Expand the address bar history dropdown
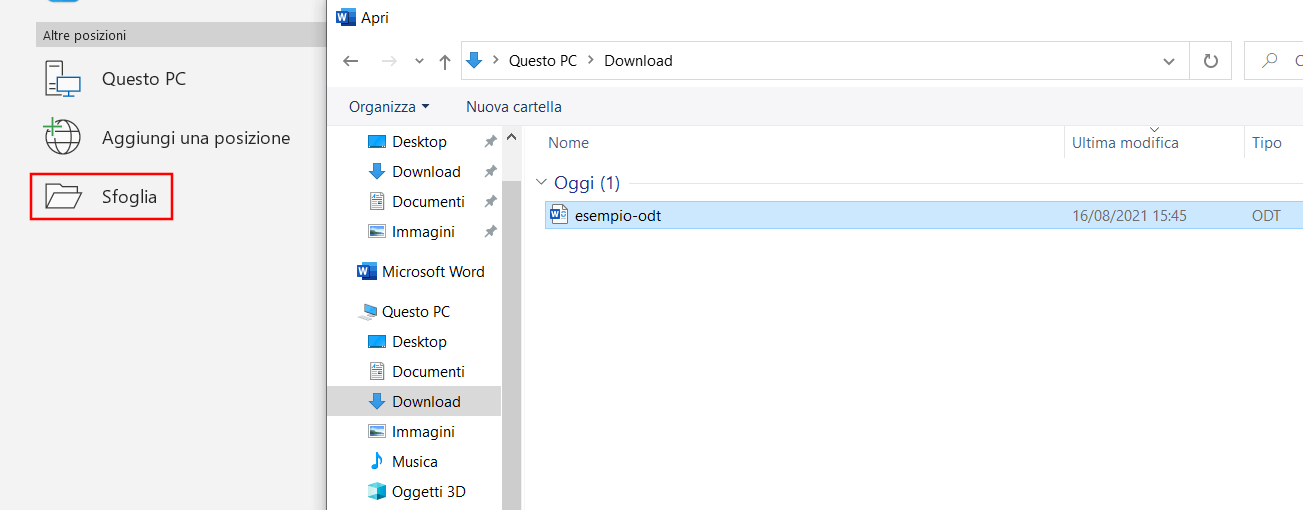Screen dimensions: 1303x510 [1168, 61]
